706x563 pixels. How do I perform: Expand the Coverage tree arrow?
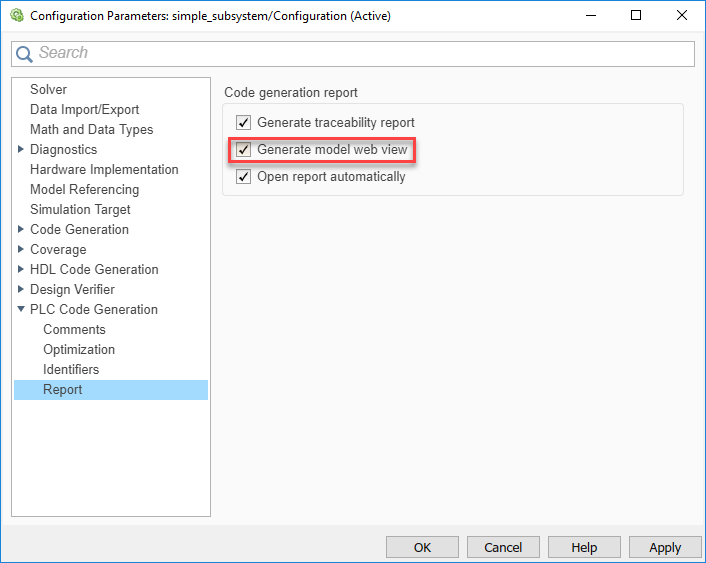tap(21, 250)
